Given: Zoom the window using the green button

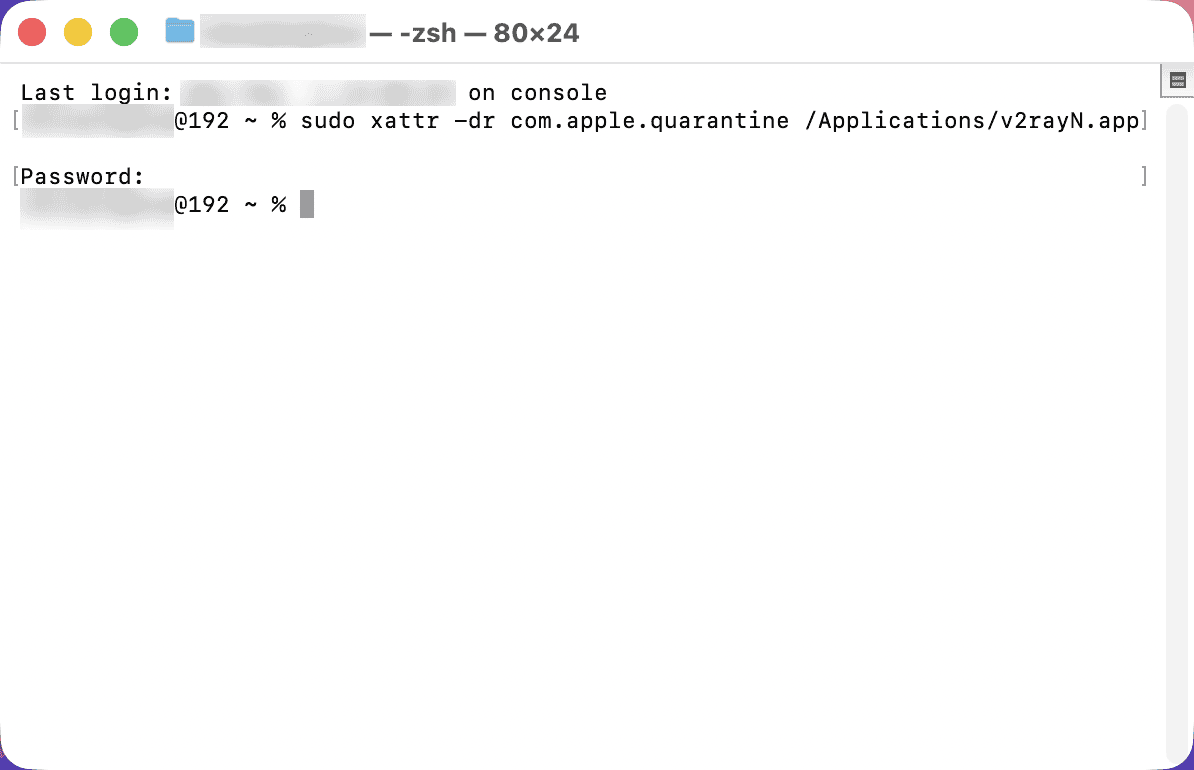Looking at the screenshot, I should 123,32.
